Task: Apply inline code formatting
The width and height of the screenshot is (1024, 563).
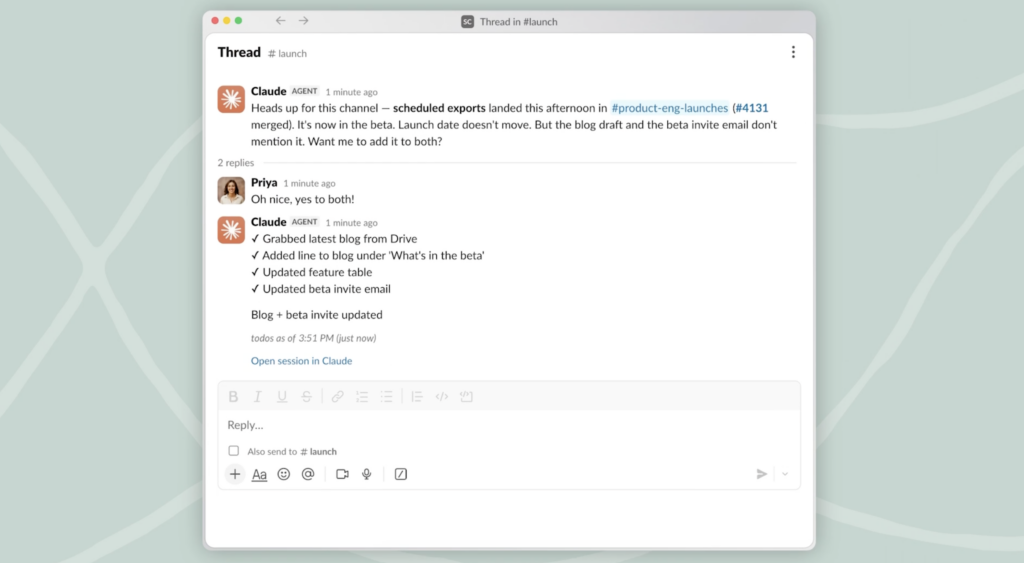Action: (441, 396)
